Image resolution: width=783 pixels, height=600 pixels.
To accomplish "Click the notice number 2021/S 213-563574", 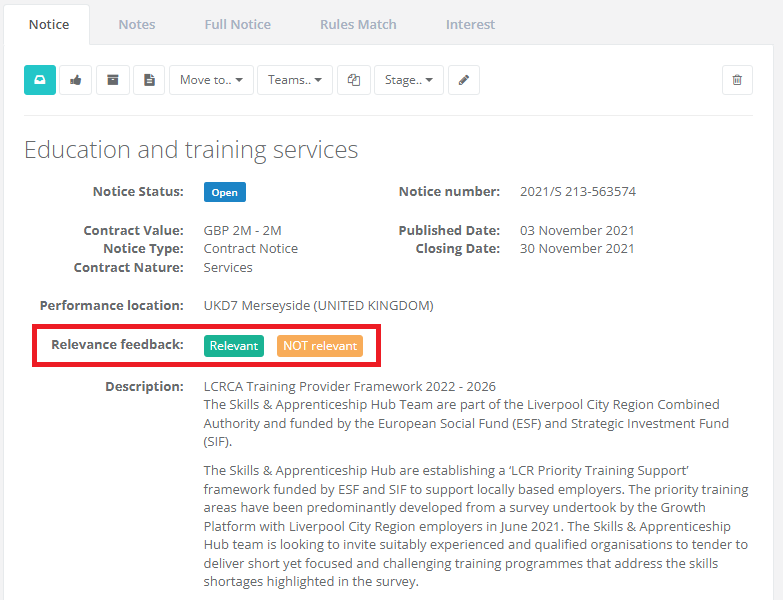I will point(578,192).
